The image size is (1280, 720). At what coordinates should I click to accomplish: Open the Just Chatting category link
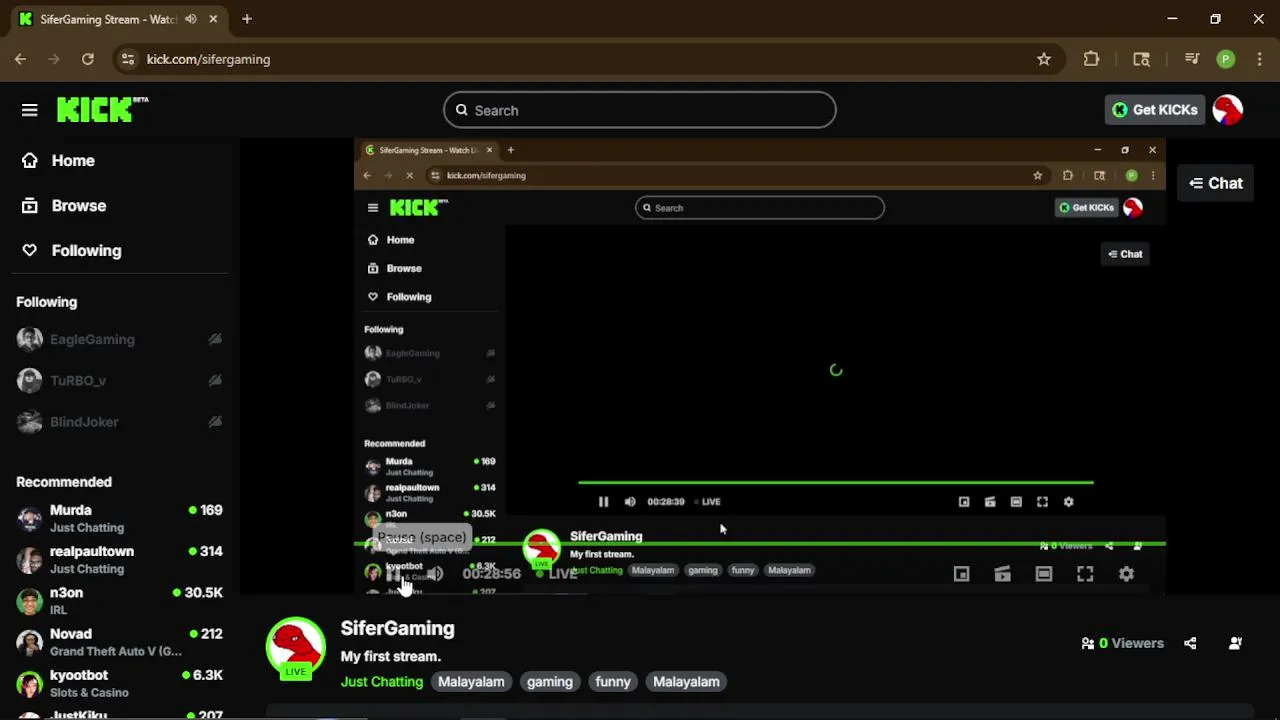click(382, 682)
